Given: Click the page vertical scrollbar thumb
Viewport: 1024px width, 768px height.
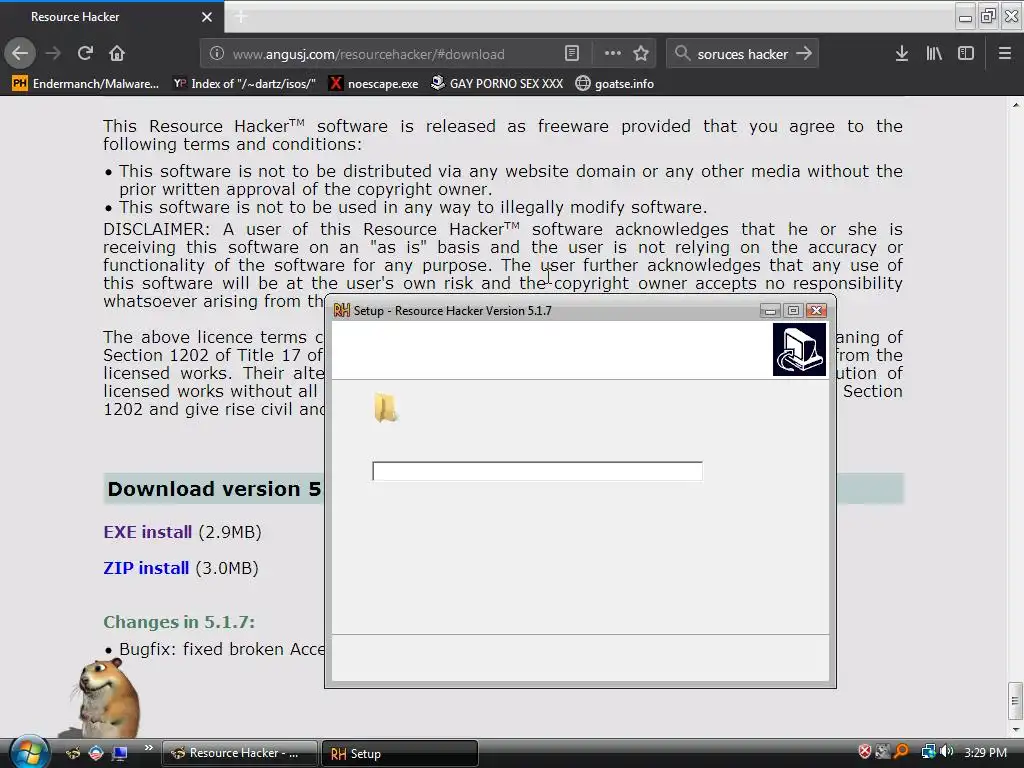Looking at the screenshot, I should click(1015, 701).
